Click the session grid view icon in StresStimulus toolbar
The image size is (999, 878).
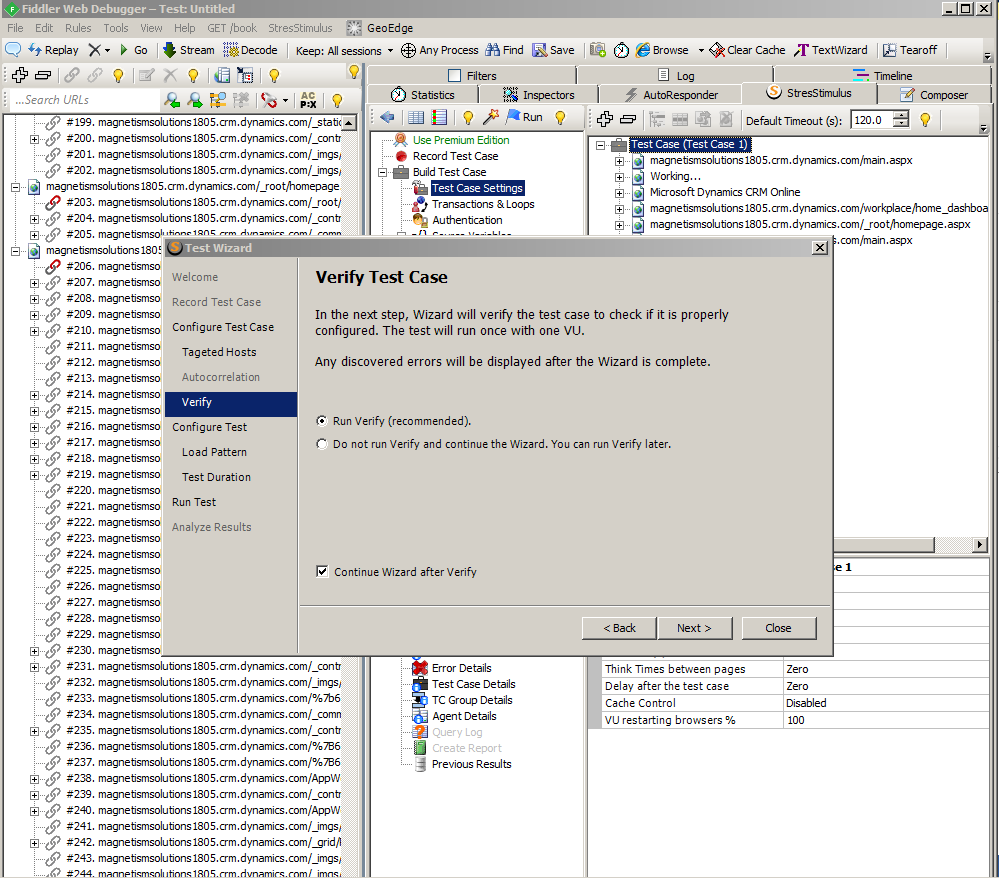(416, 117)
